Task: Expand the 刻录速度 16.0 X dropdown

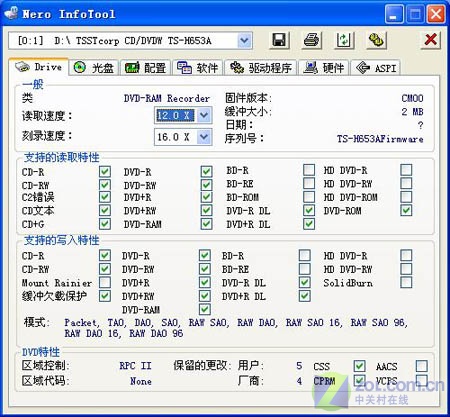Action: point(204,137)
